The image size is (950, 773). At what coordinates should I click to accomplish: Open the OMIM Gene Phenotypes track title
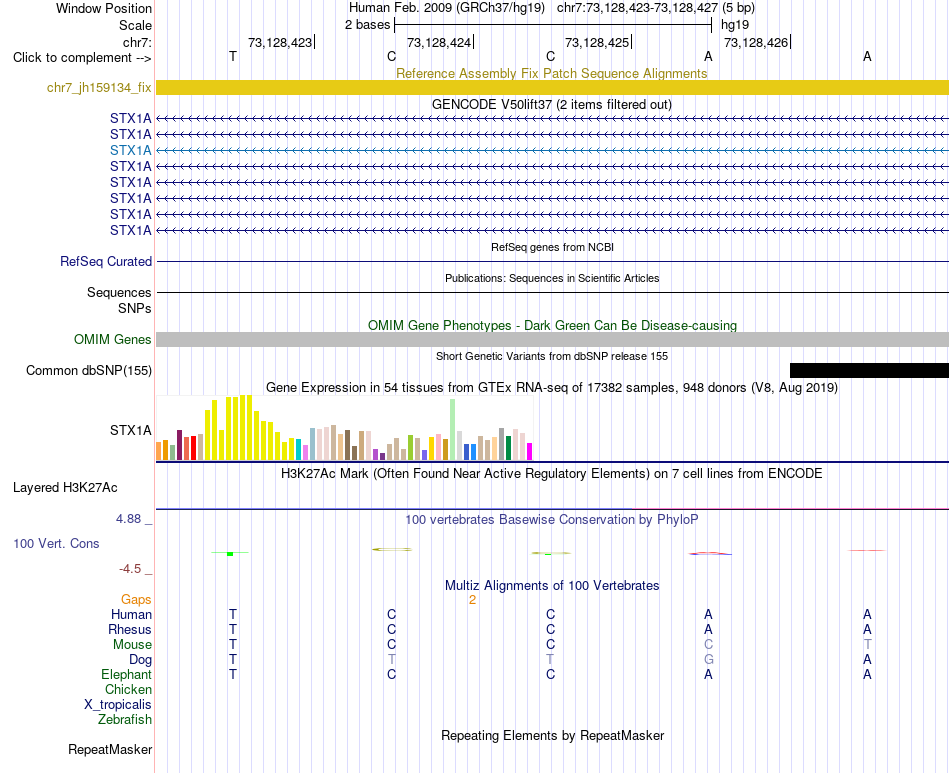point(552,325)
